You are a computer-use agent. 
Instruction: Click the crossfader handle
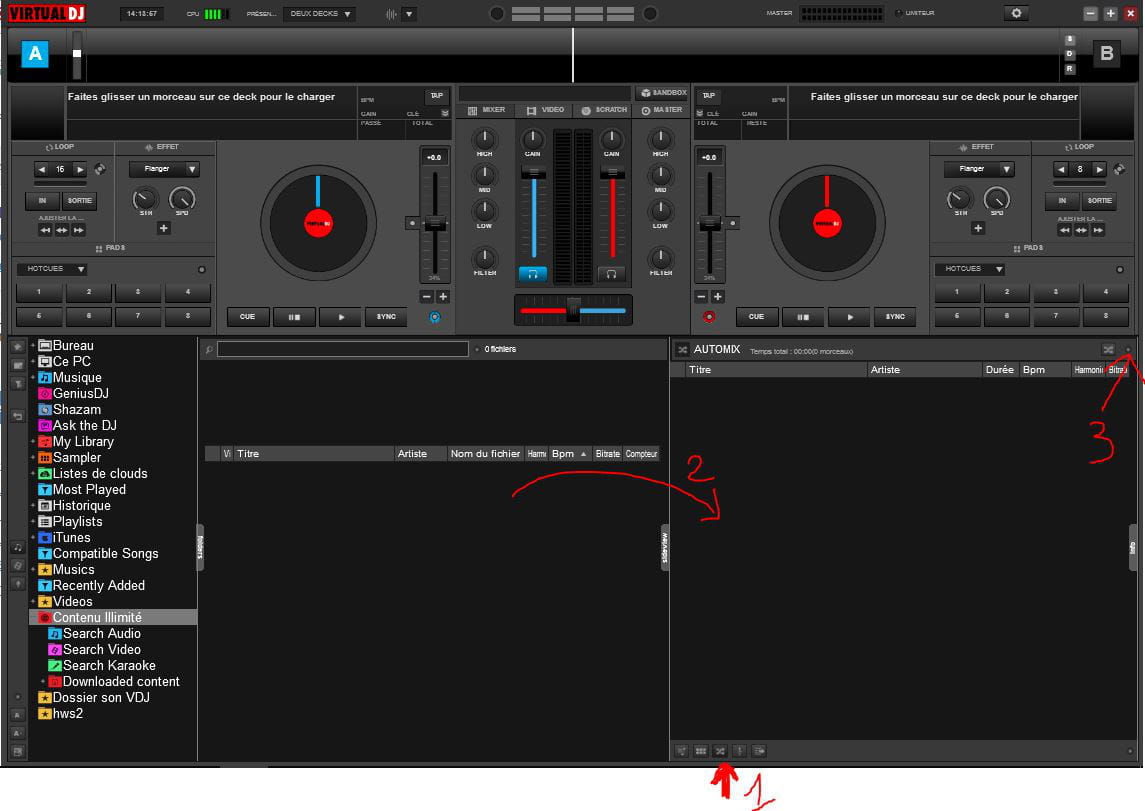(x=573, y=310)
